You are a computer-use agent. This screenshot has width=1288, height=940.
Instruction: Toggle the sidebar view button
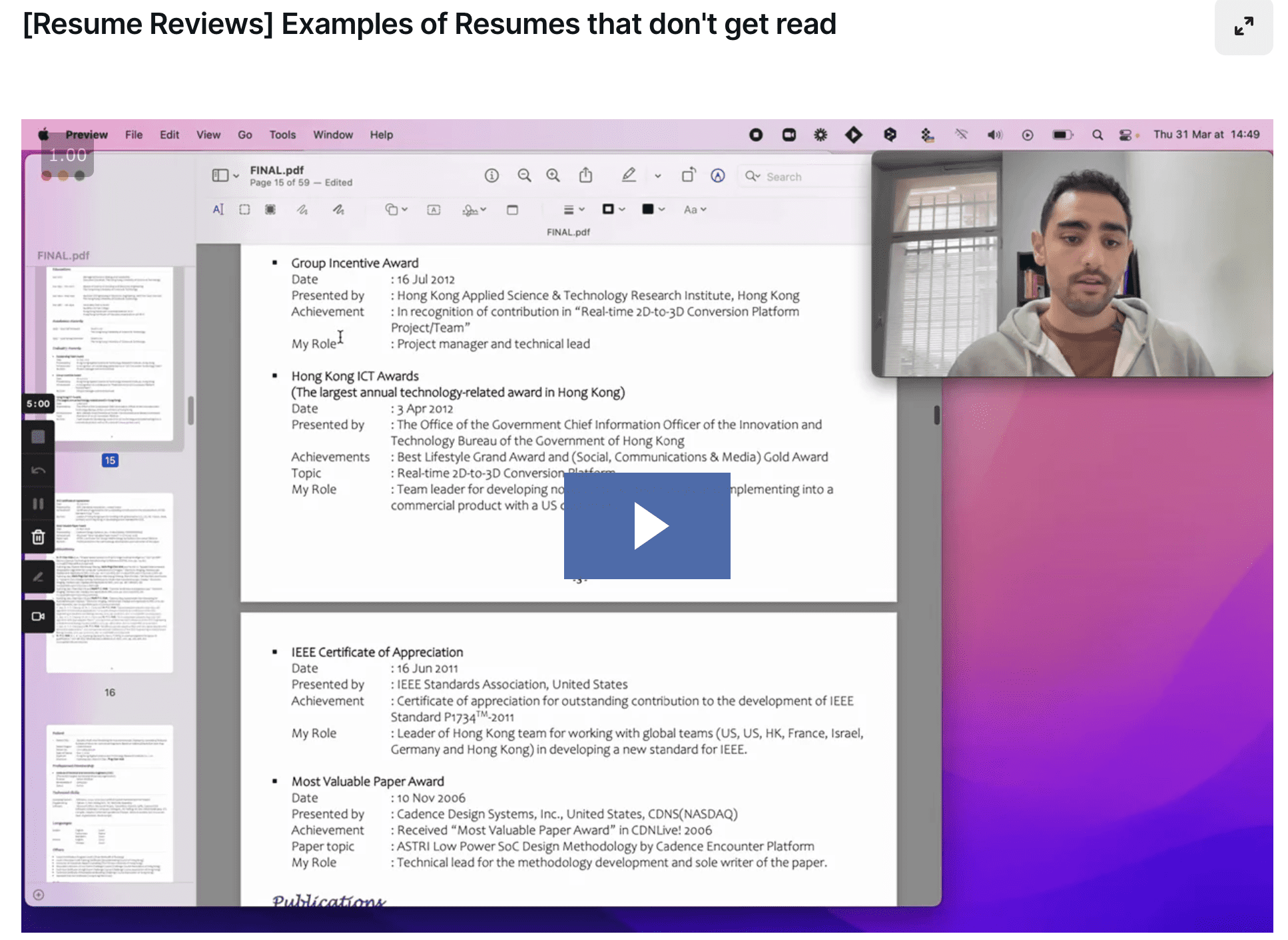(220, 176)
